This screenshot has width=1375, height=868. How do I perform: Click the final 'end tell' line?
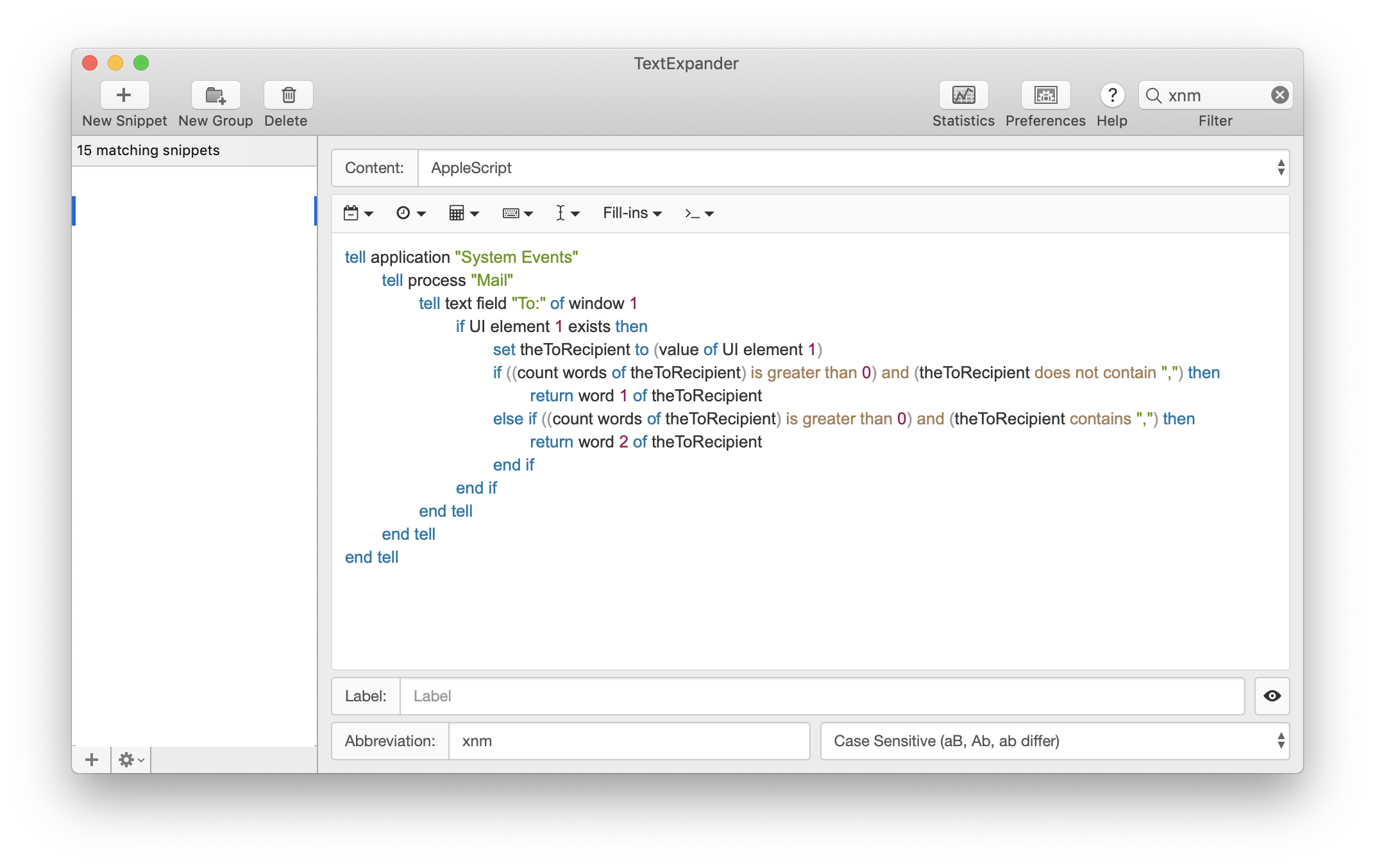pyautogui.click(x=371, y=557)
